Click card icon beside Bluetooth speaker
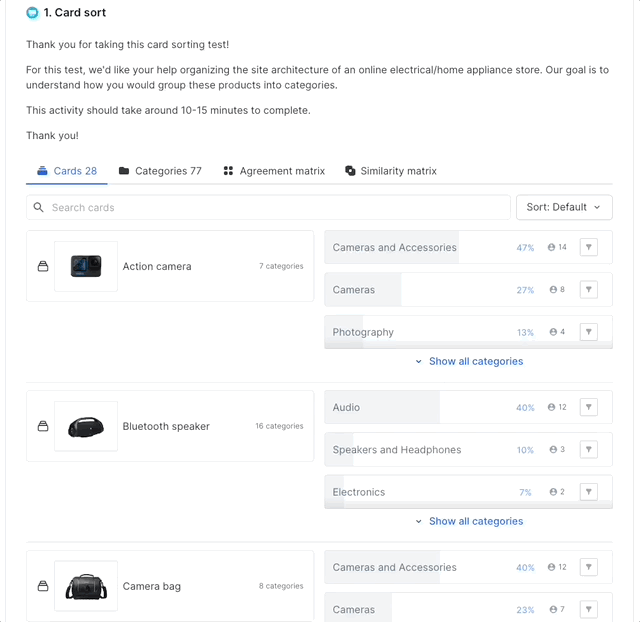 coord(43,426)
